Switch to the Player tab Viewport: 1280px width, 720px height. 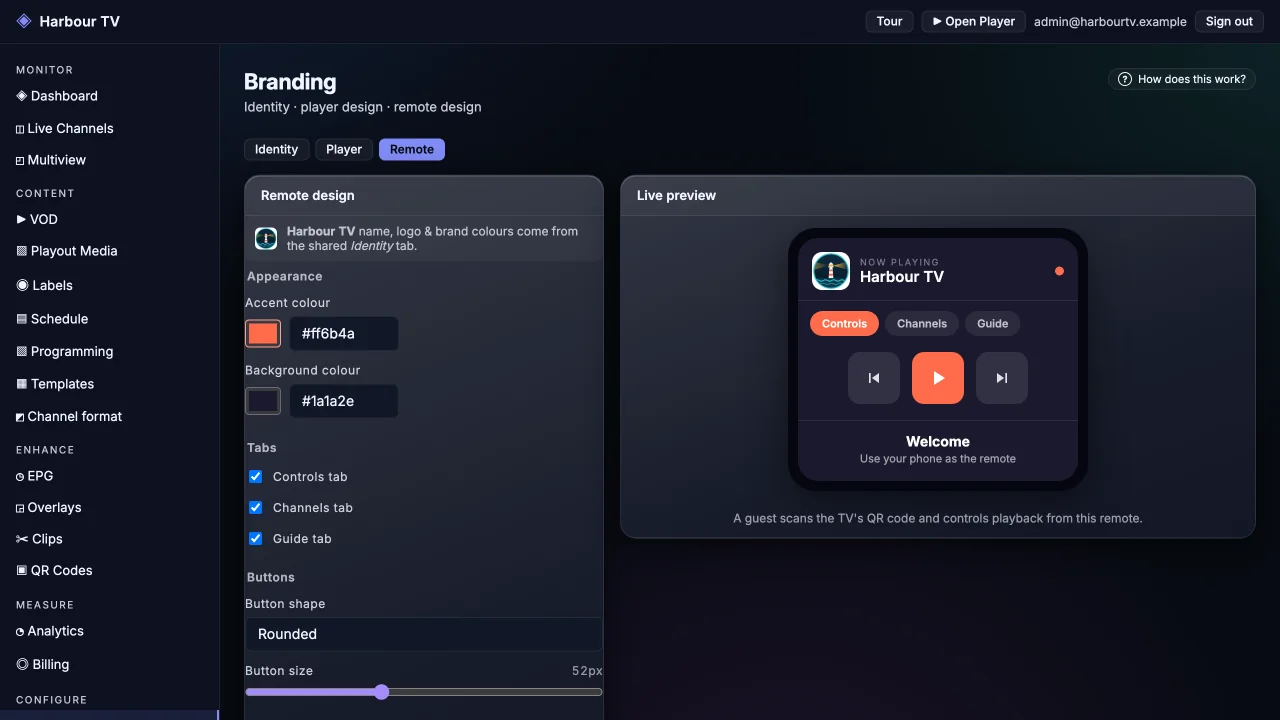tap(344, 149)
